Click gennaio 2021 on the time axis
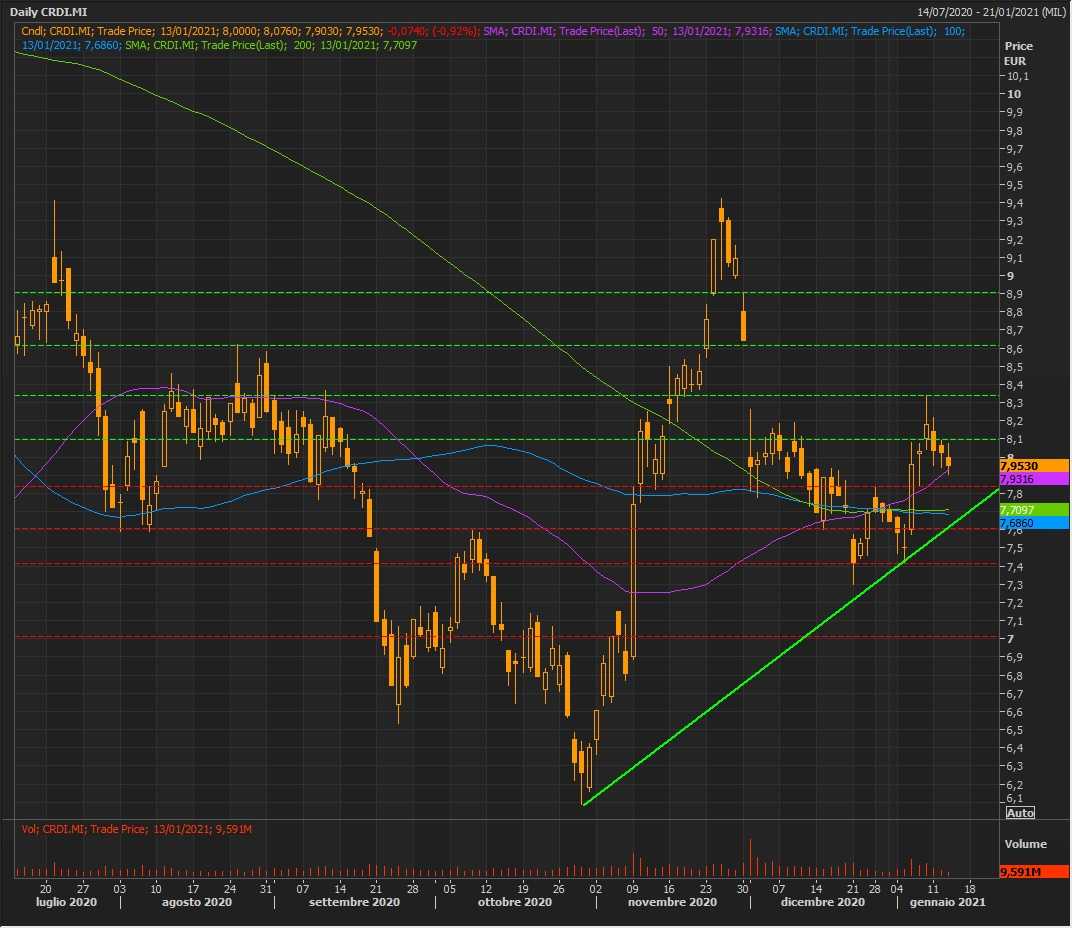This screenshot has height=928, width=1072. click(947, 903)
